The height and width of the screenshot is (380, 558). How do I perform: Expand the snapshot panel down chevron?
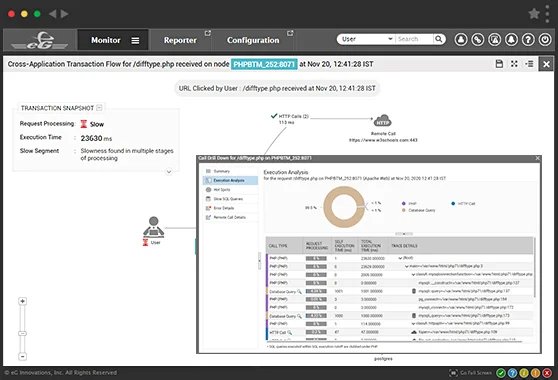point(169,172)
